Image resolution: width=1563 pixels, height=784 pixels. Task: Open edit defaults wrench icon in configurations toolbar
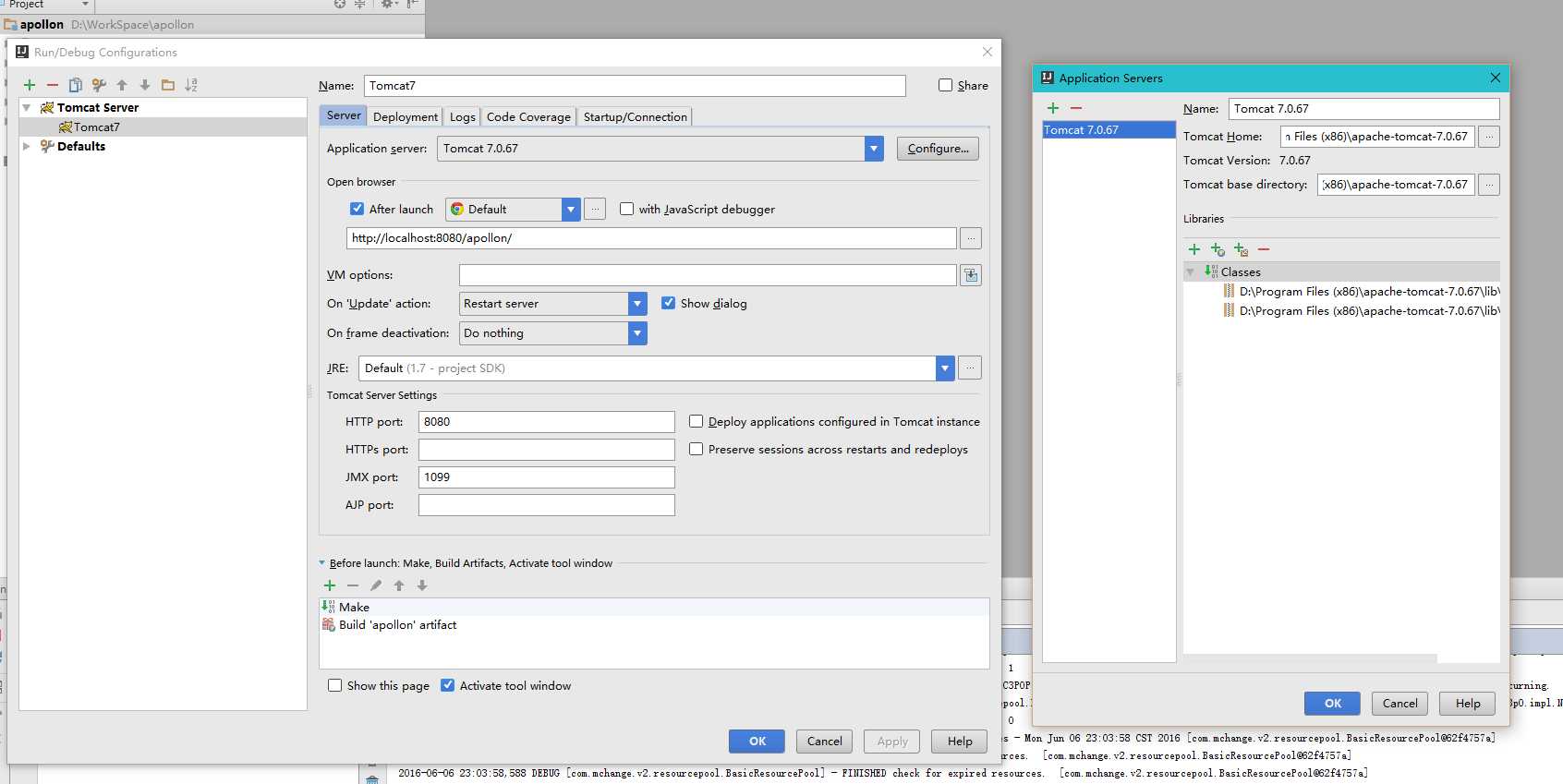pos(99,85)
